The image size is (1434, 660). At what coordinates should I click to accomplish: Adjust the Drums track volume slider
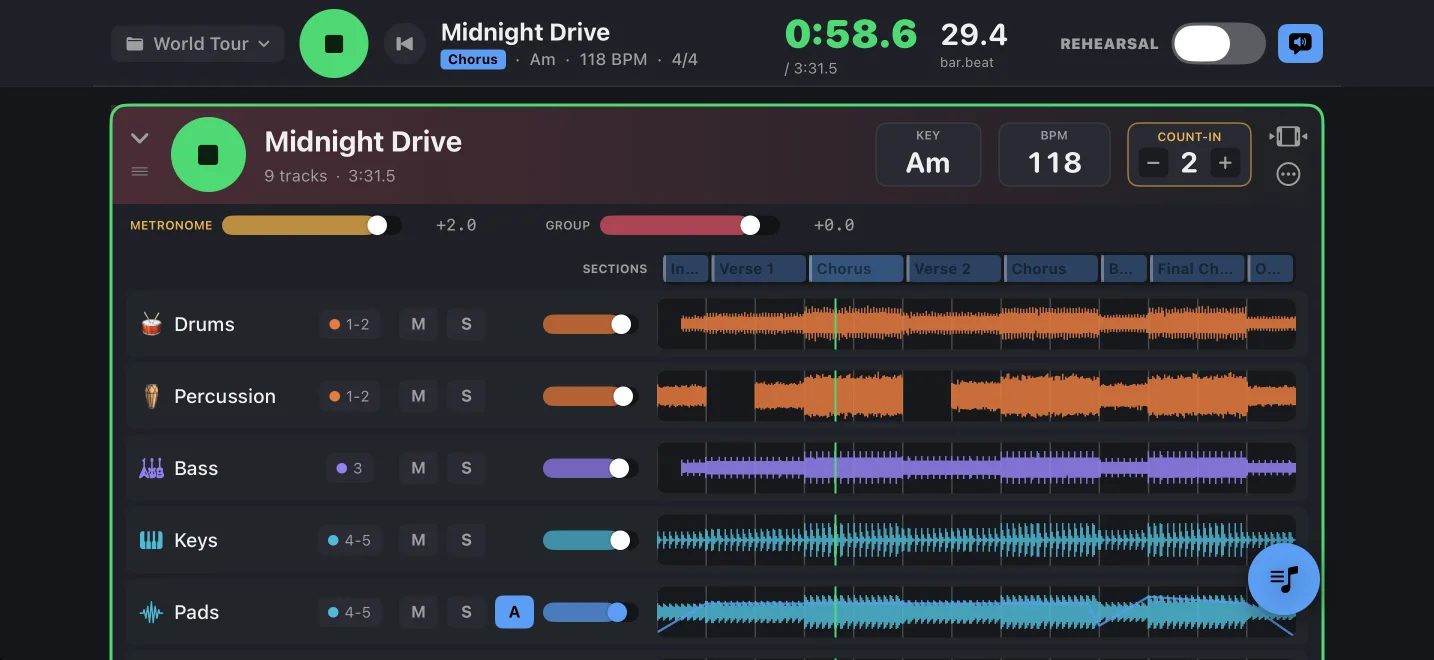(590, 324)
